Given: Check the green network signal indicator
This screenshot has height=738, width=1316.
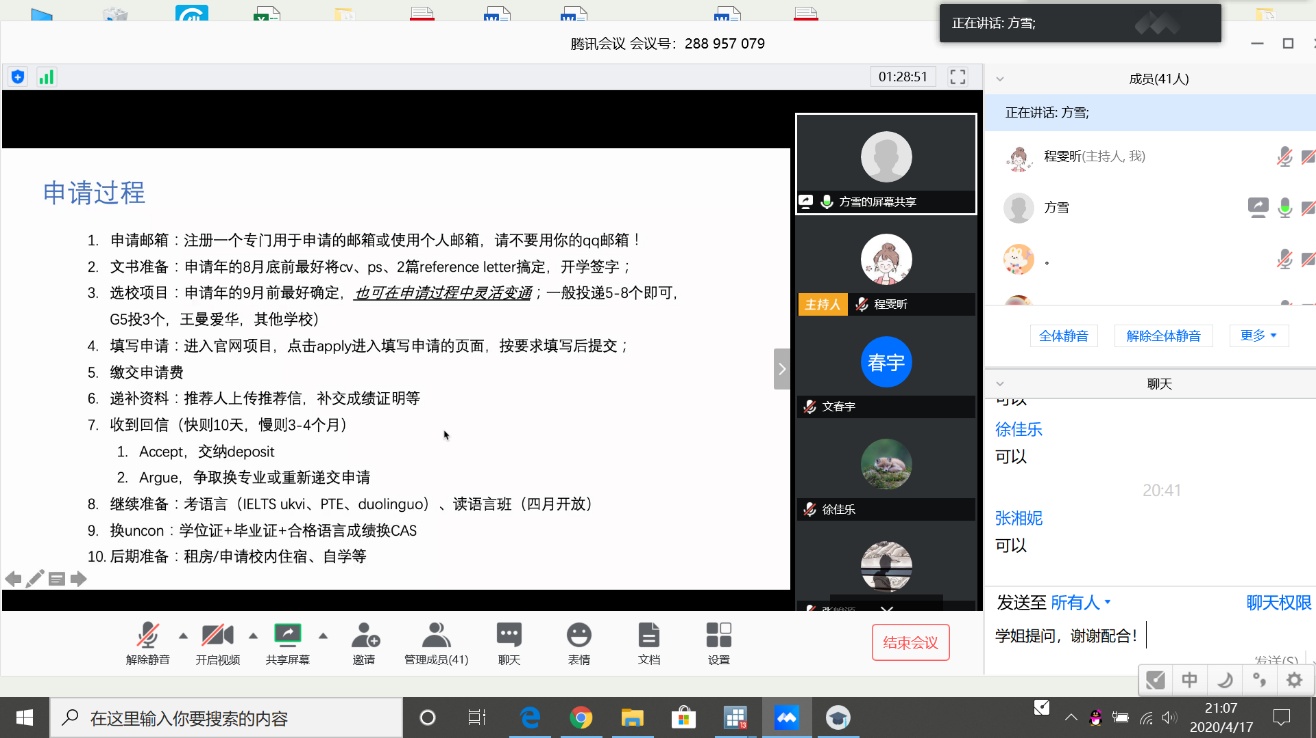Looking at the screenshot, I should (46, 76).
